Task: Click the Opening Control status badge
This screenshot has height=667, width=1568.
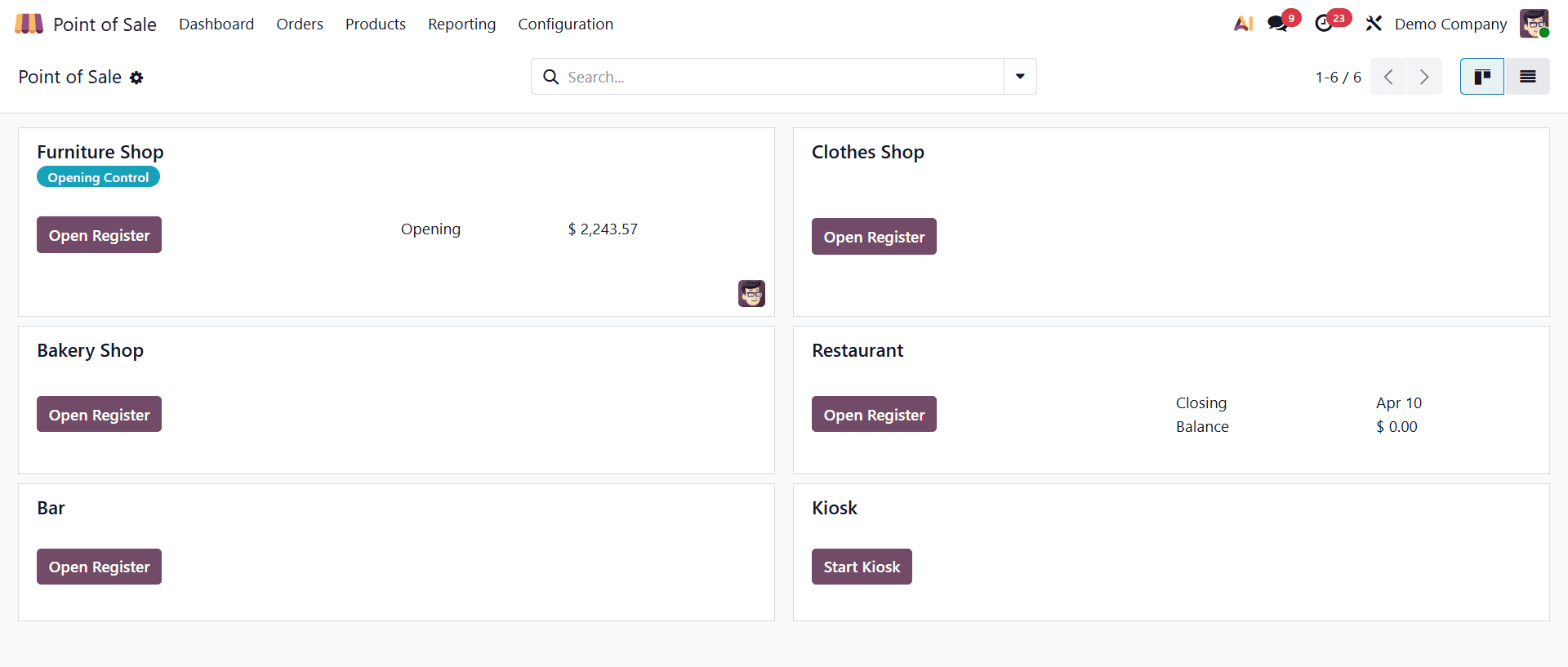Action: (x=98, y=176)
